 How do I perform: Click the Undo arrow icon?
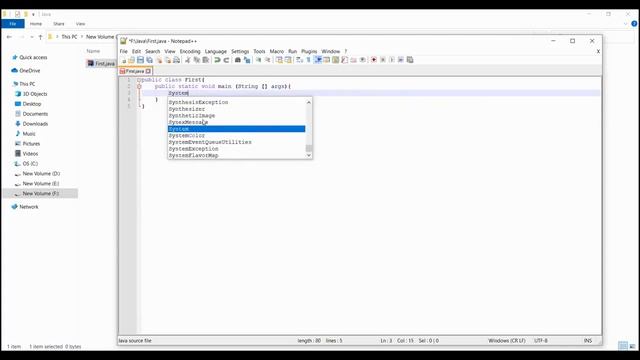tap(217, 60)
